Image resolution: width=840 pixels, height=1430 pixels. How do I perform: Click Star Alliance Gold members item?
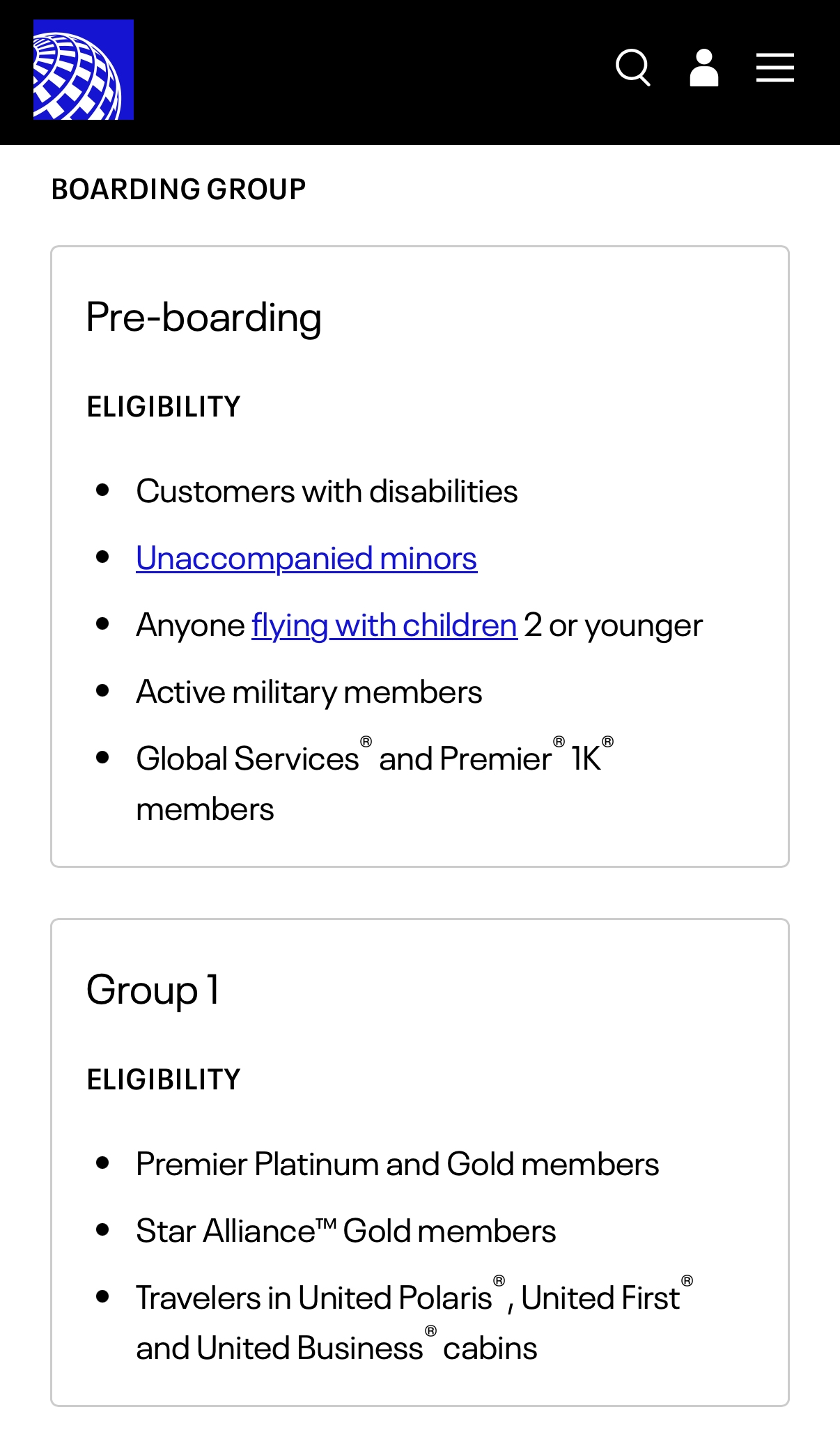point(345,1231)
